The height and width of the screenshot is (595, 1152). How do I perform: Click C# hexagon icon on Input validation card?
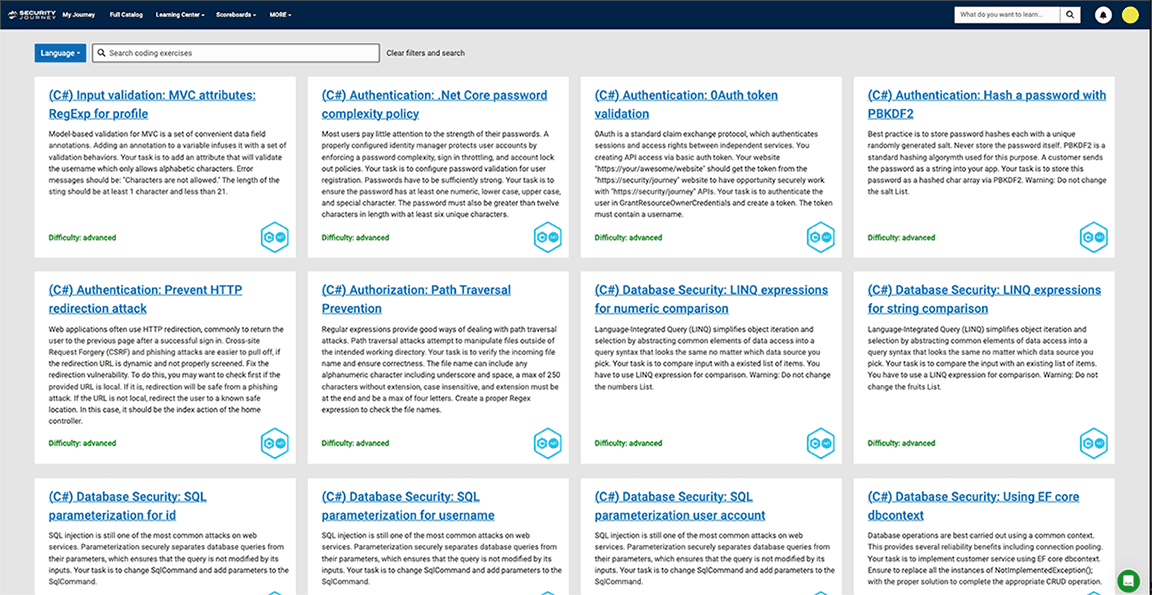[x=275, y=237]
